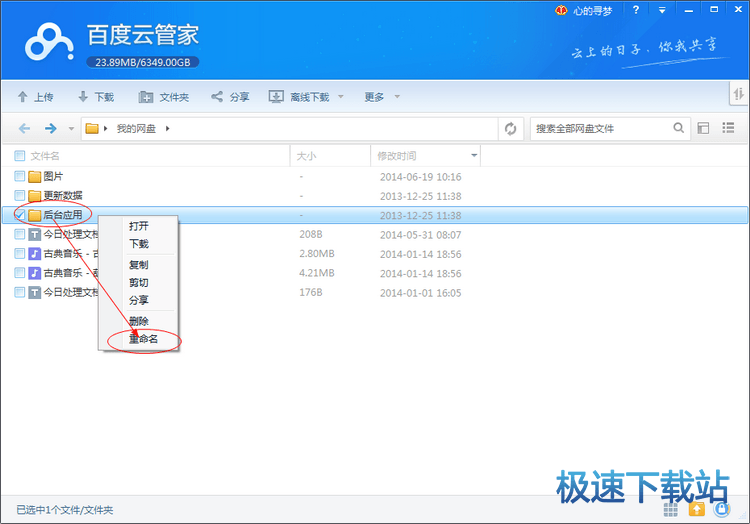Tick the checkbox for 图片 folder
This screenshot has height=524, width=750.
pos(20,176)
